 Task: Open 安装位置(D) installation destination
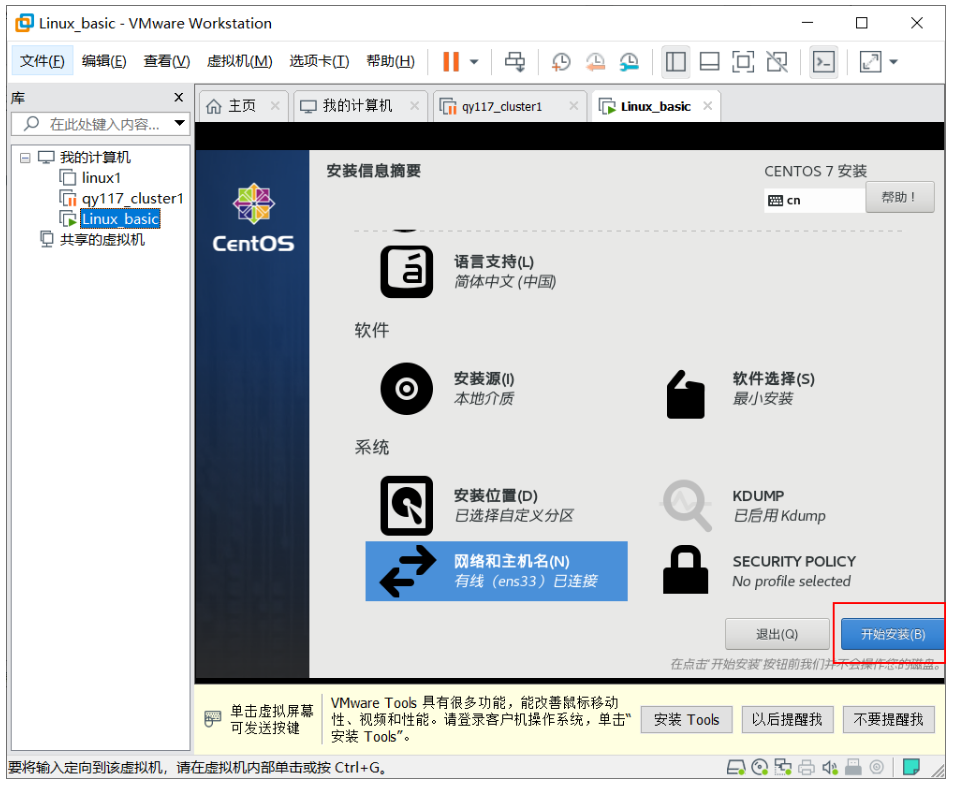478,505
